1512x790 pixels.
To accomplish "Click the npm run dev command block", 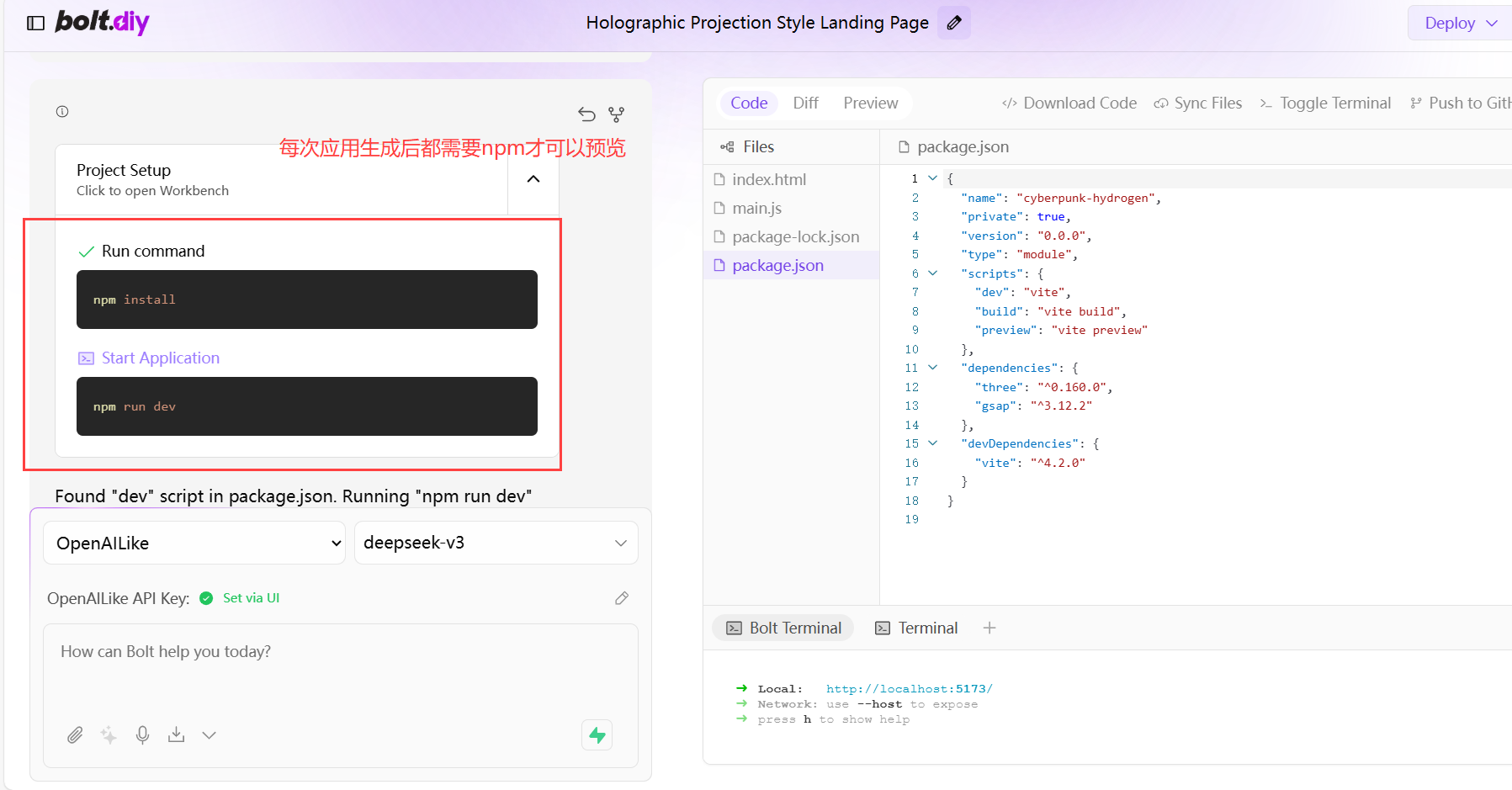I will 307,406.
